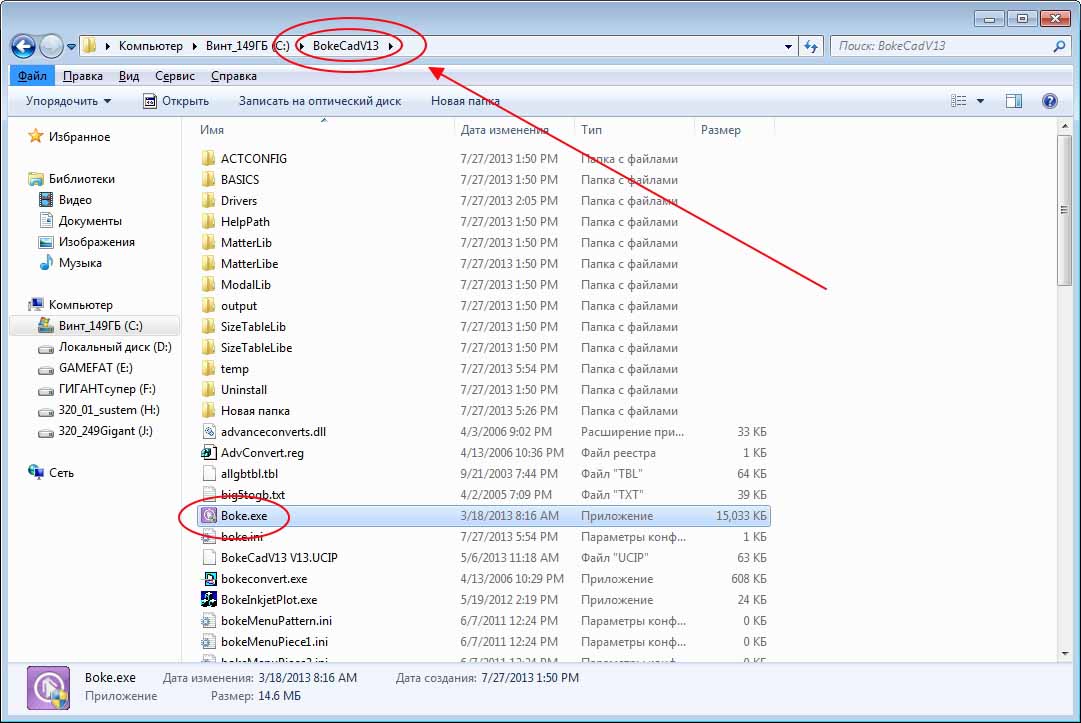This screenshot has height=723, width=1081.
Task: Select the bokeconvert.exe application icon
Action: click(x=209, y=579)
